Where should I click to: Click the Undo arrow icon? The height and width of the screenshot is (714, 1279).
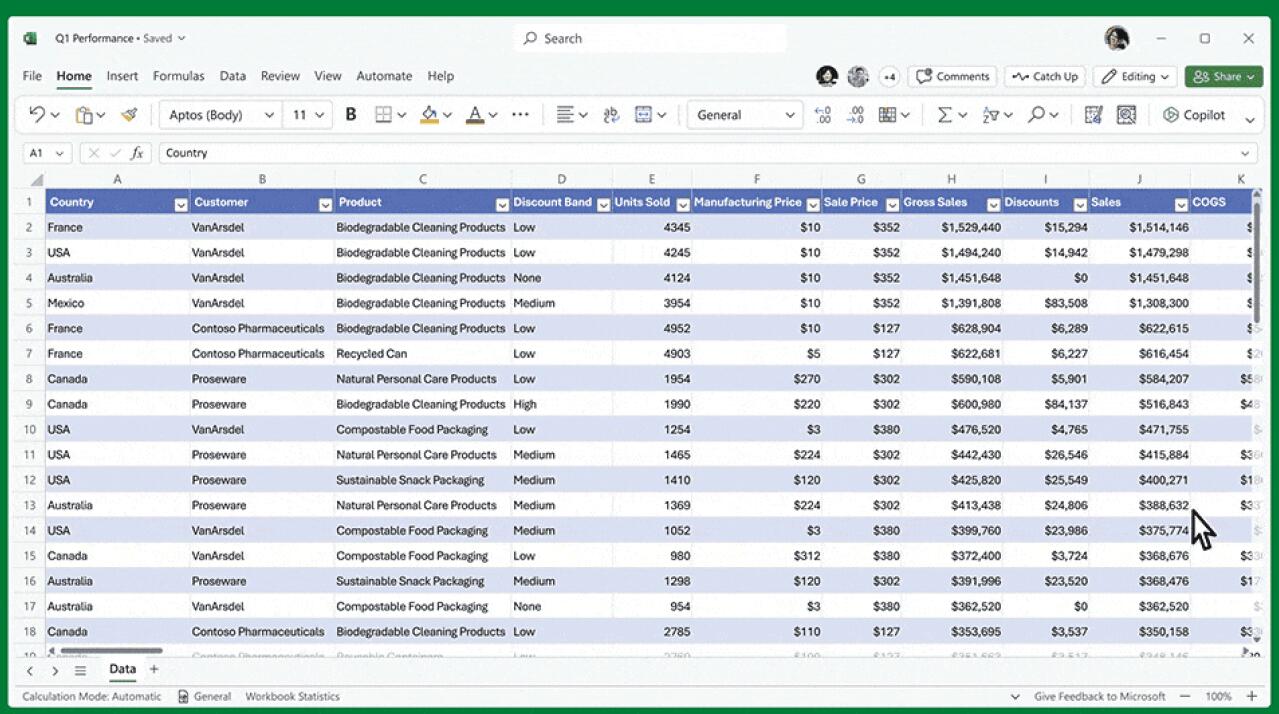[37, 115]
